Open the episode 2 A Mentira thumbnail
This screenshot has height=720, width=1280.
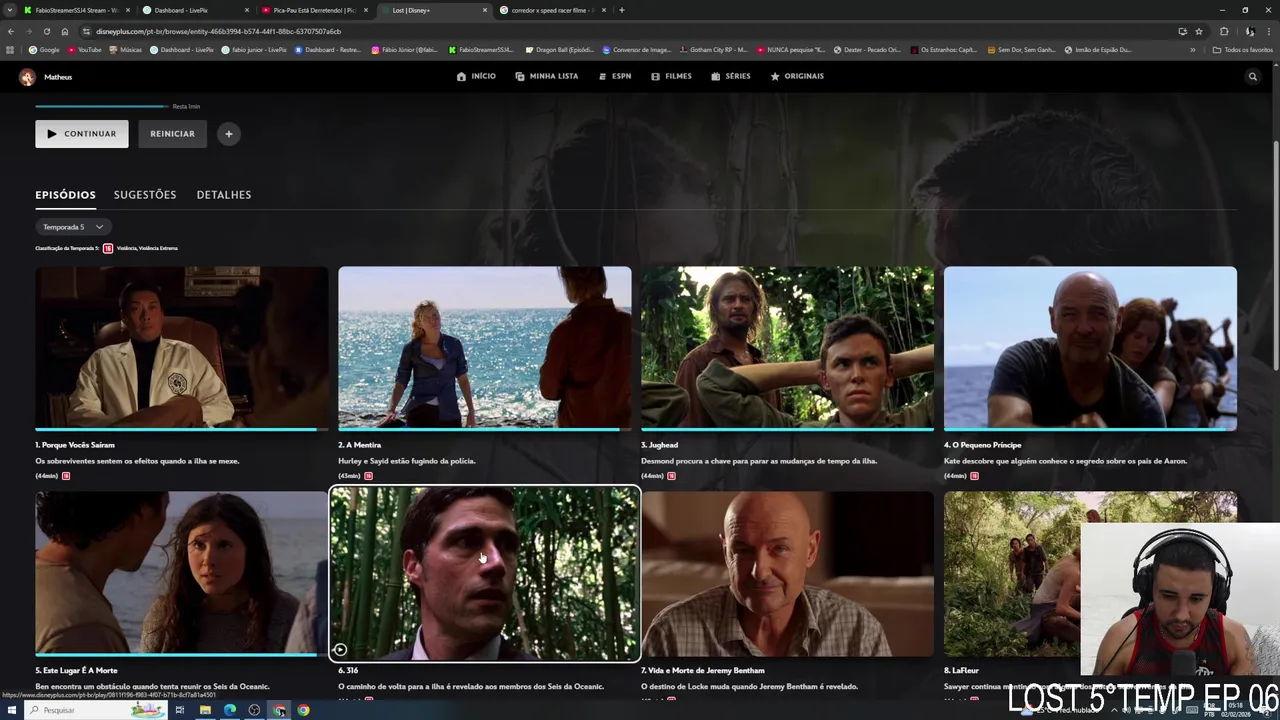(x=485, y=348)
